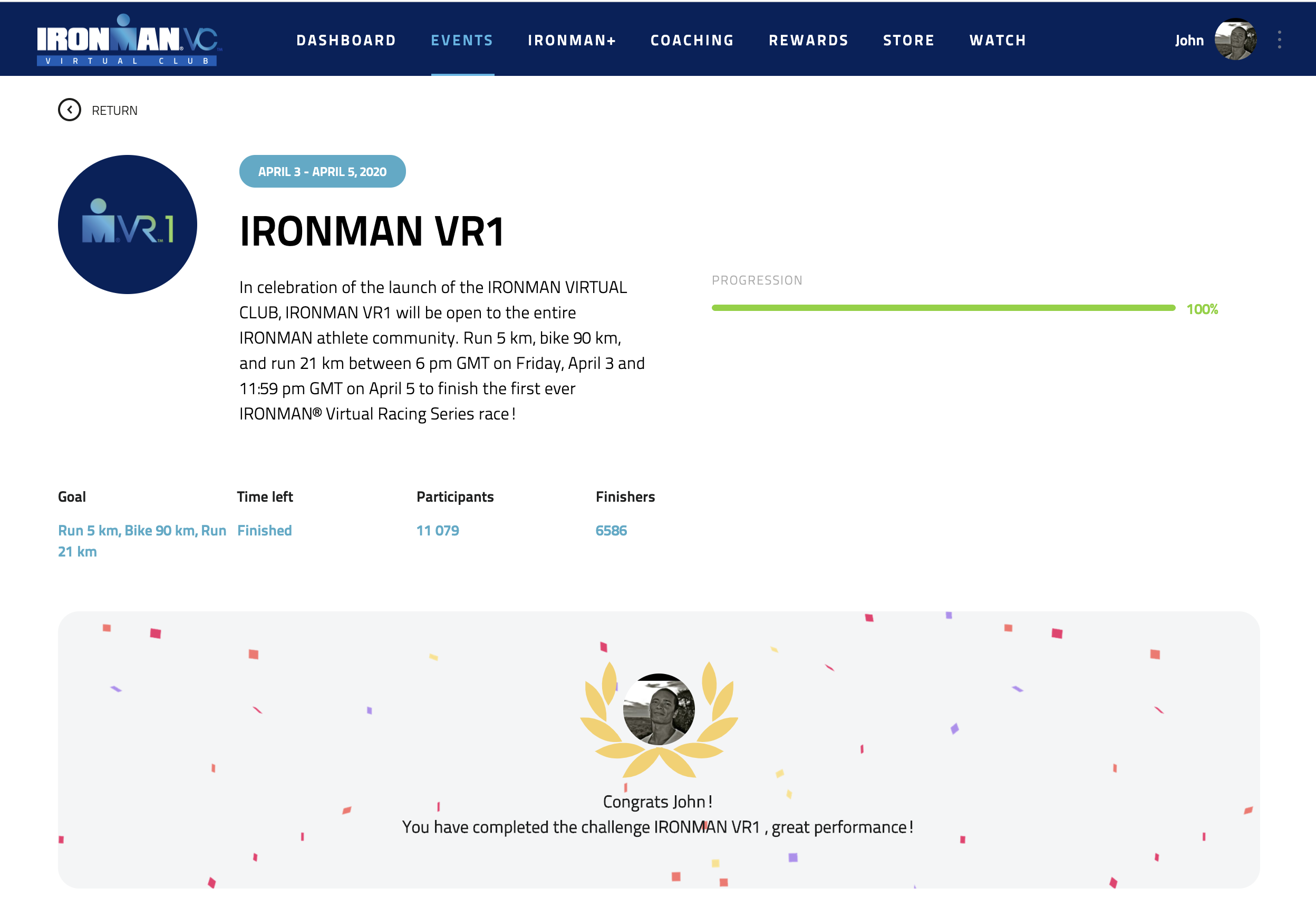Screen dimensions: 1316x917
Task: Go to the Watch section
Action: click(x=998, y=40)
